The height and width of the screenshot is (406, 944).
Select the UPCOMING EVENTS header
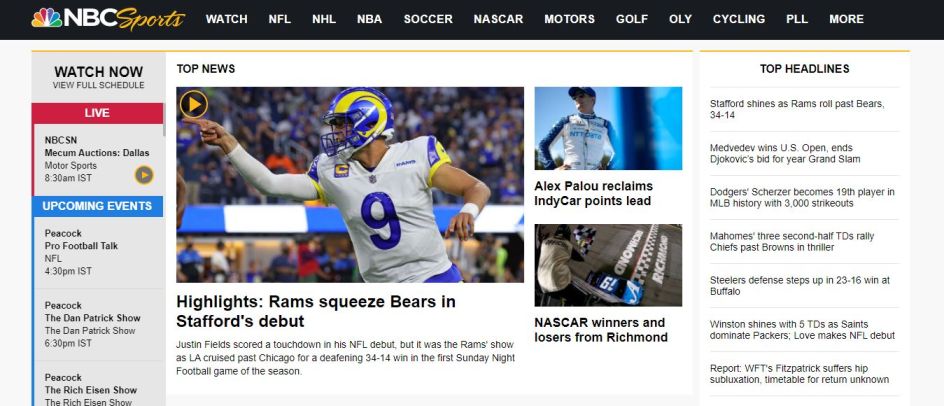tap(98, 206)
